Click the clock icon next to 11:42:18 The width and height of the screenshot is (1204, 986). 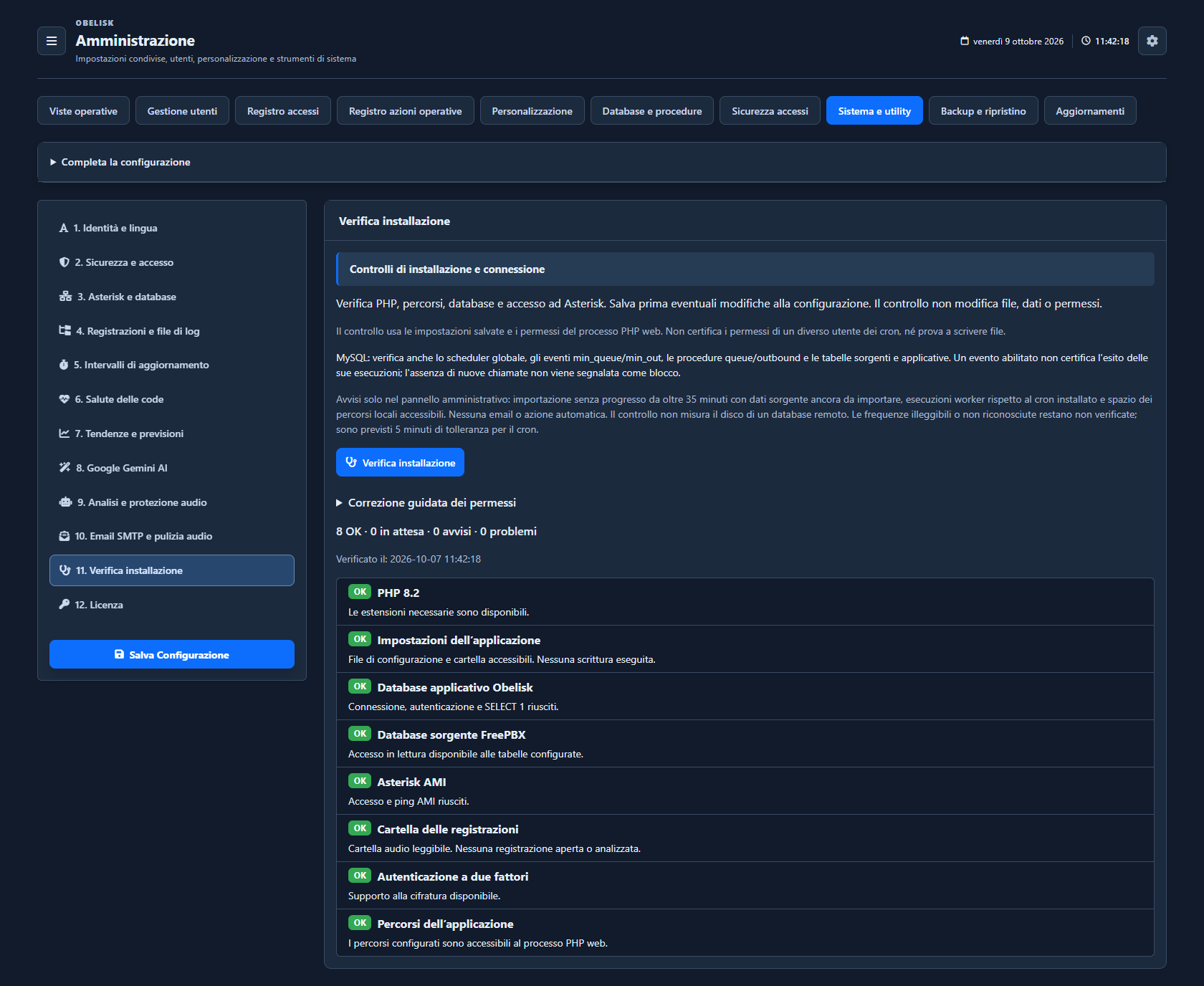point(1086,41)
